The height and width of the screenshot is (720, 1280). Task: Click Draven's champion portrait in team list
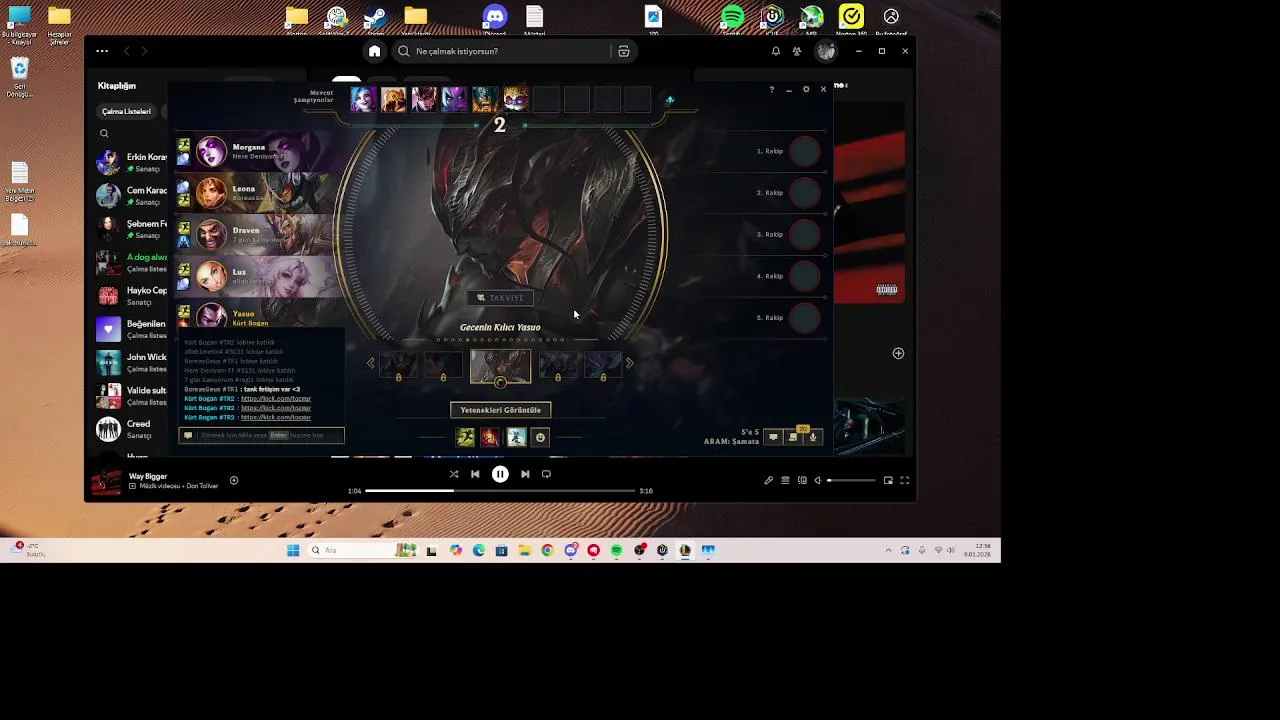pyautogui.click(x=211, y=234)
